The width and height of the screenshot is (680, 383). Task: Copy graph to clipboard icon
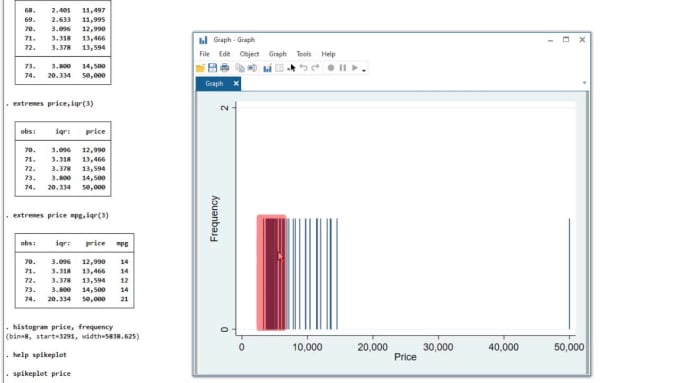tap(240, 68)
